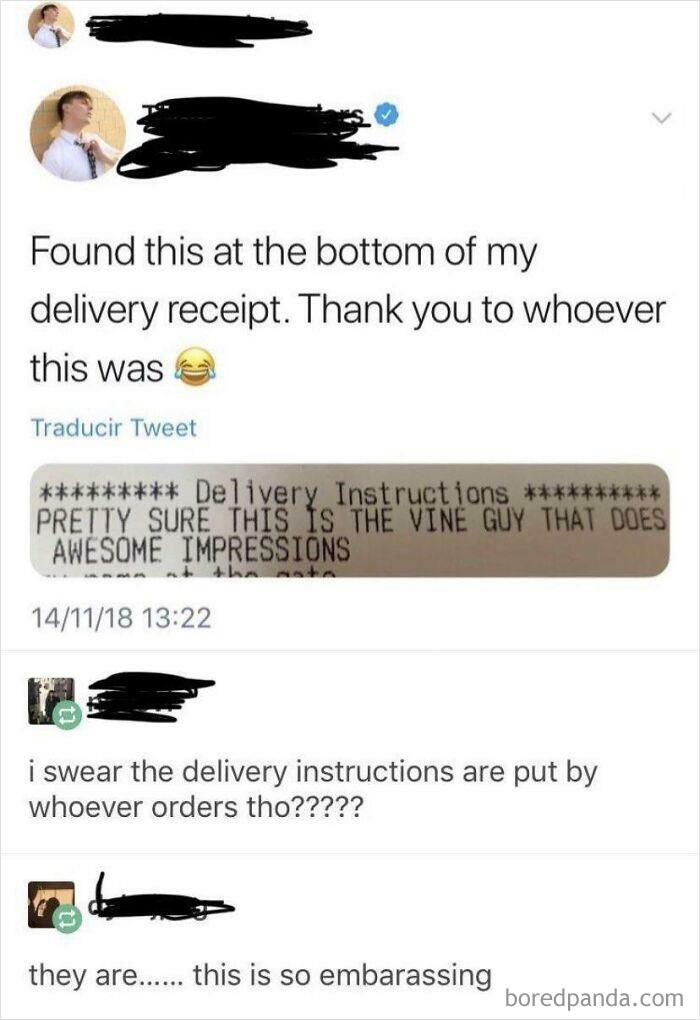The width and height of the screenshot is (700, 1020).
Task: Click the Traducir Tweet link
Action: (113, 427)
